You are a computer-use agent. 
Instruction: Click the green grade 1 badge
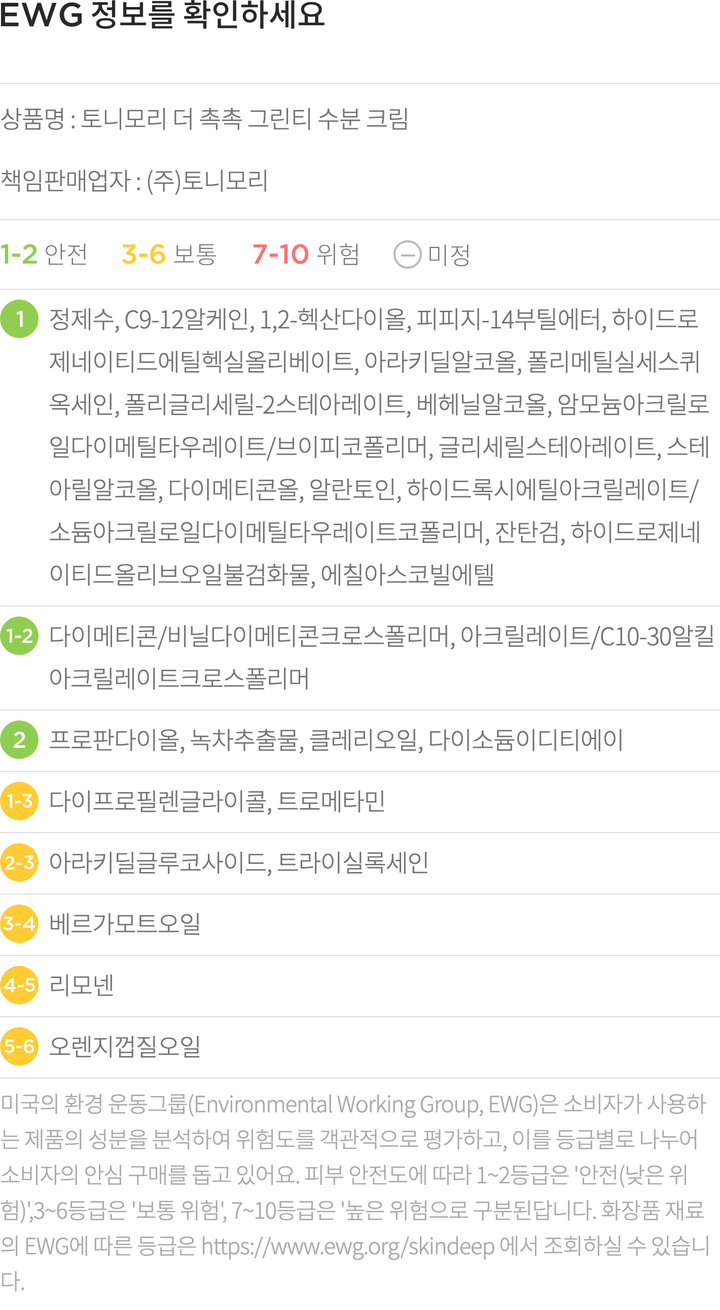[x=20, y=320]
